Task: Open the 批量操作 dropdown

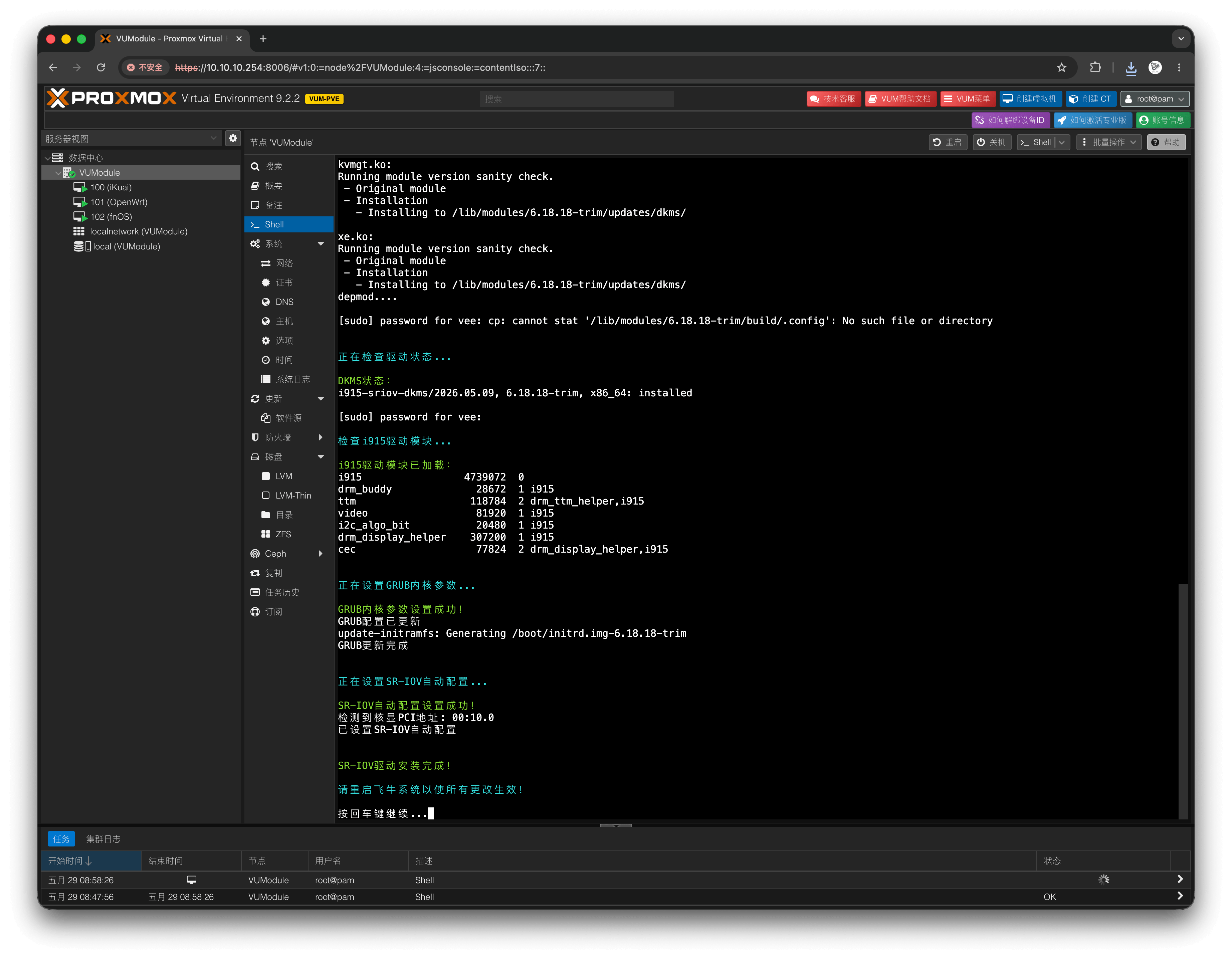Action: click(1108, 142)
